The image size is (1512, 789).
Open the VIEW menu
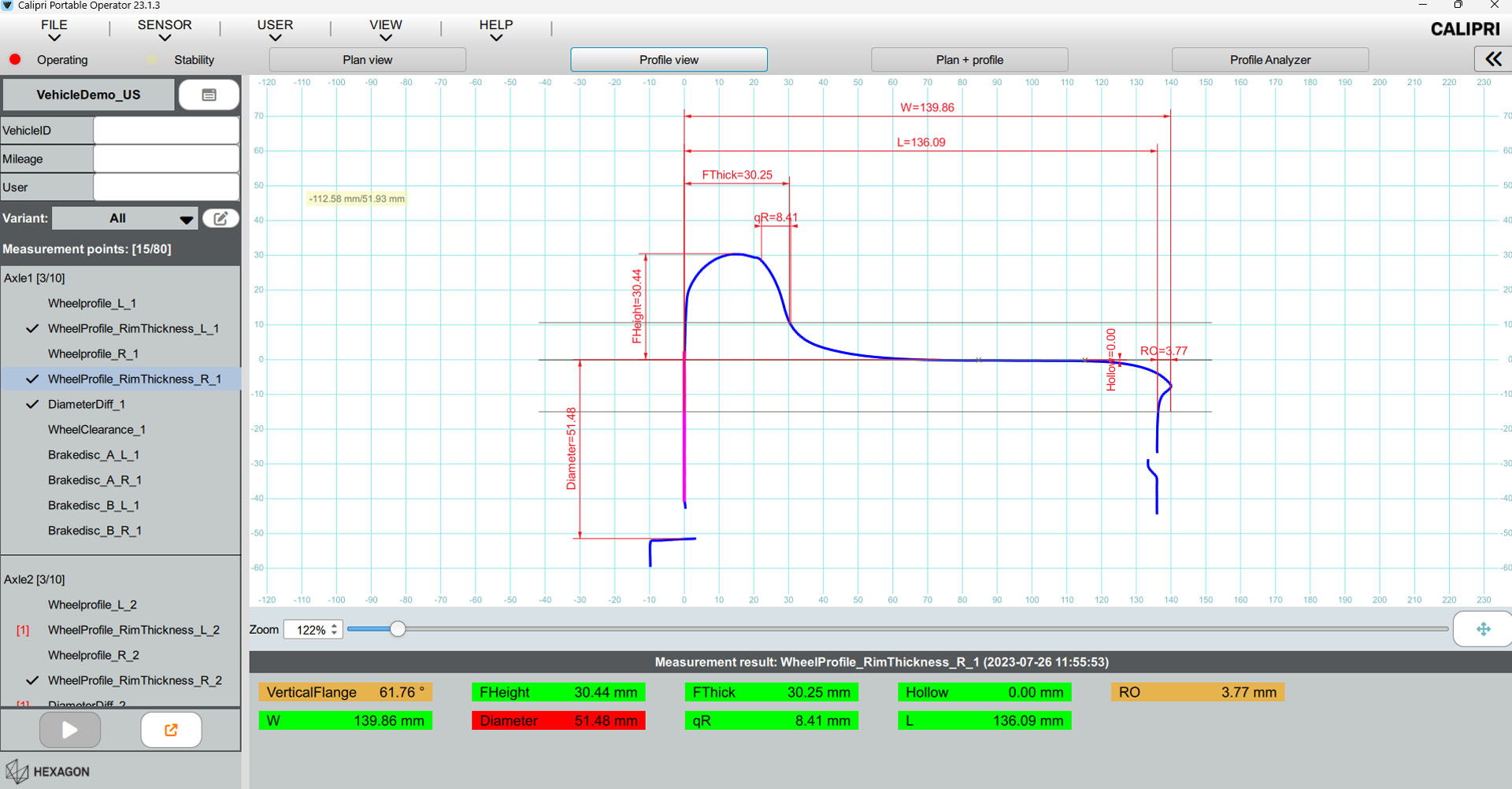386,30
